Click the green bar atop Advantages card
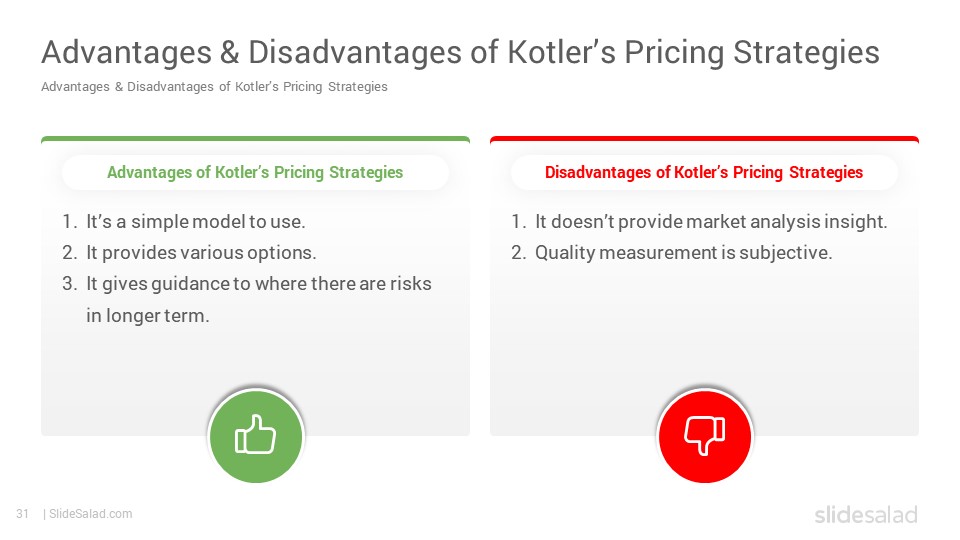Image resolution: width=960 pixels, height=540 pixels. pos(255,139)
